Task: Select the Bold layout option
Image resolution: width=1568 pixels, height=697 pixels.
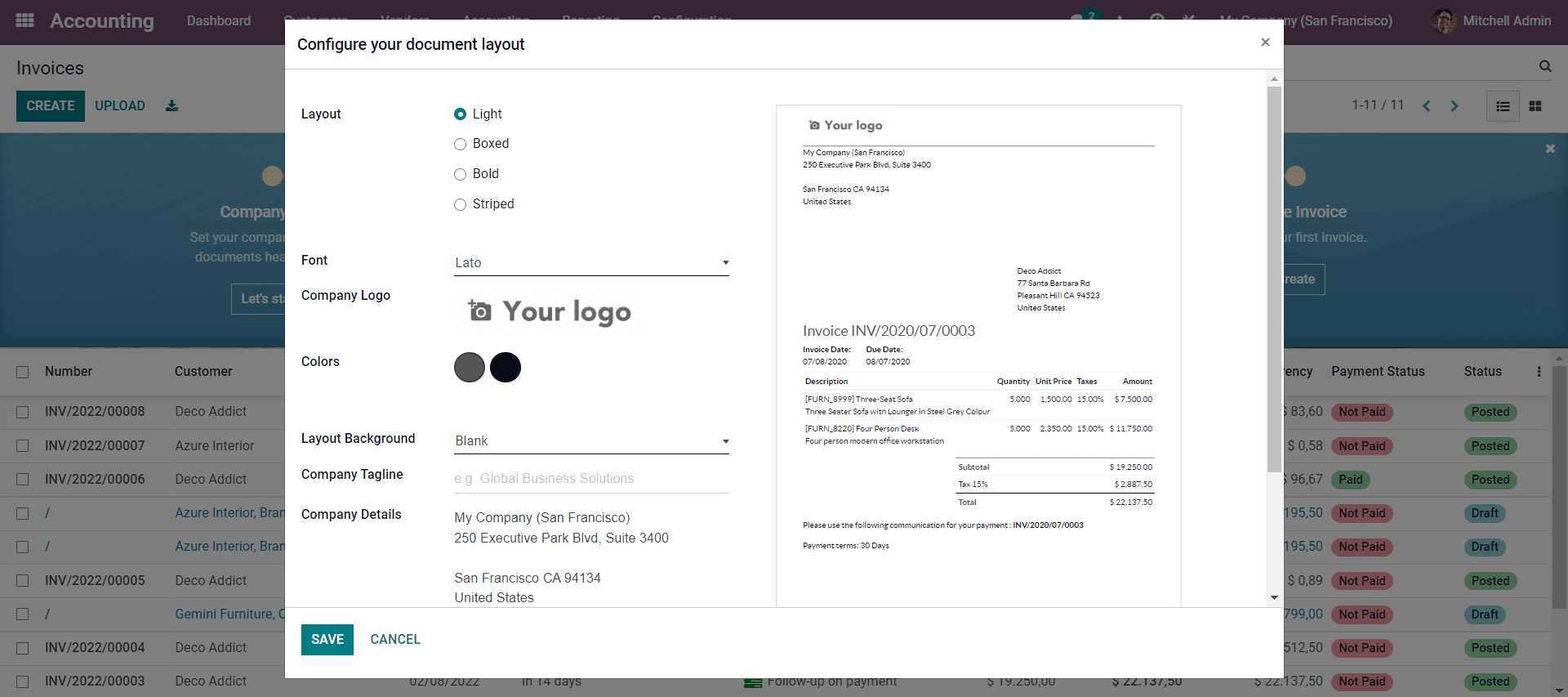Action: 460,174
